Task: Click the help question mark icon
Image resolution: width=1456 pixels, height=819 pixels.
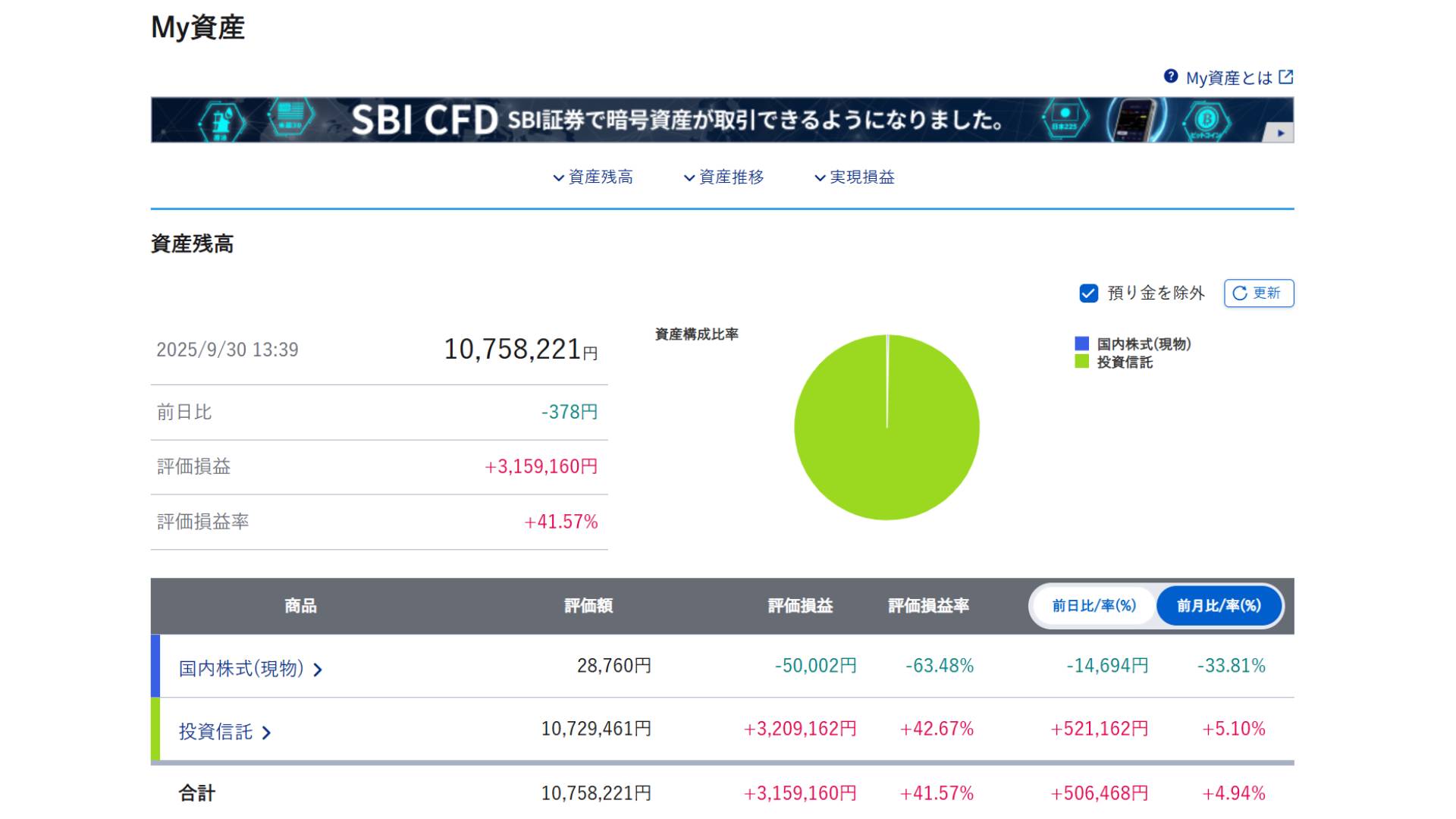Action: point(1171,77)
